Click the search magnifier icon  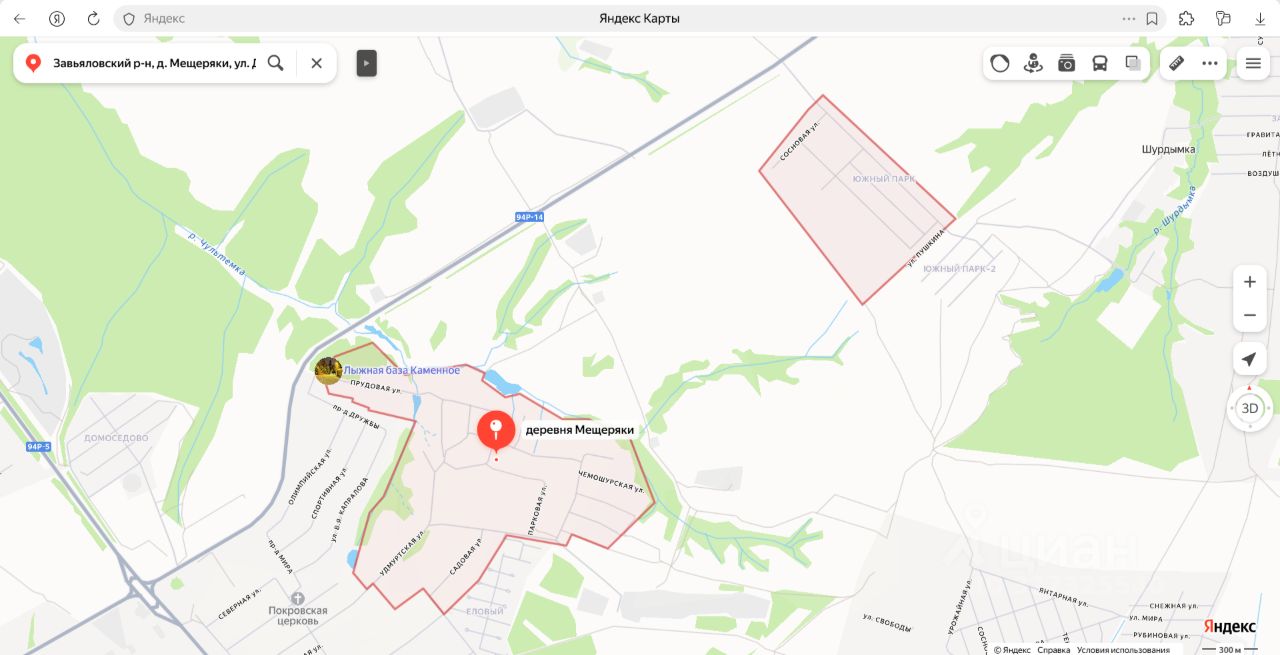click(x=276, y=63)
